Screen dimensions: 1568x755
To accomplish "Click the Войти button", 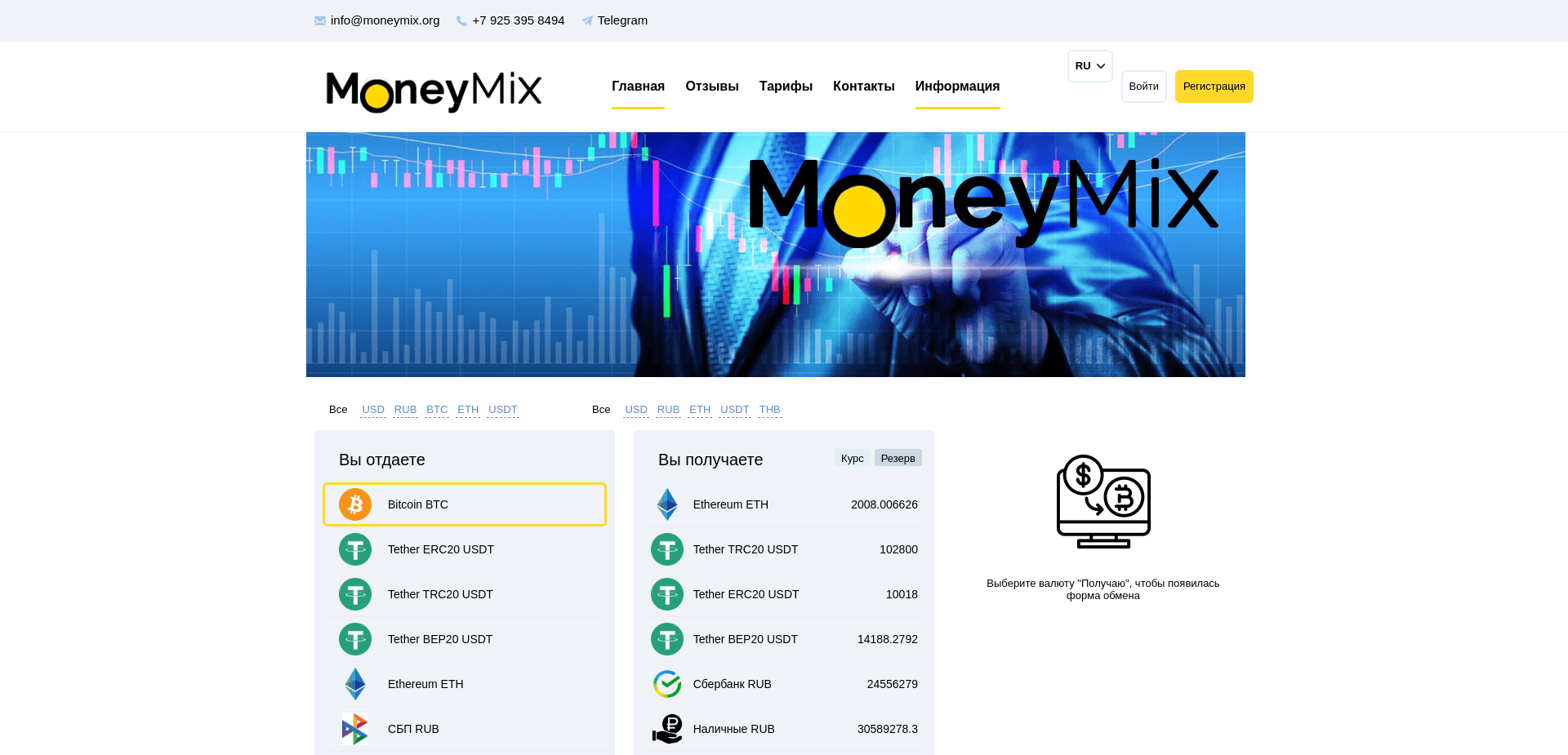I will 1143,86.
